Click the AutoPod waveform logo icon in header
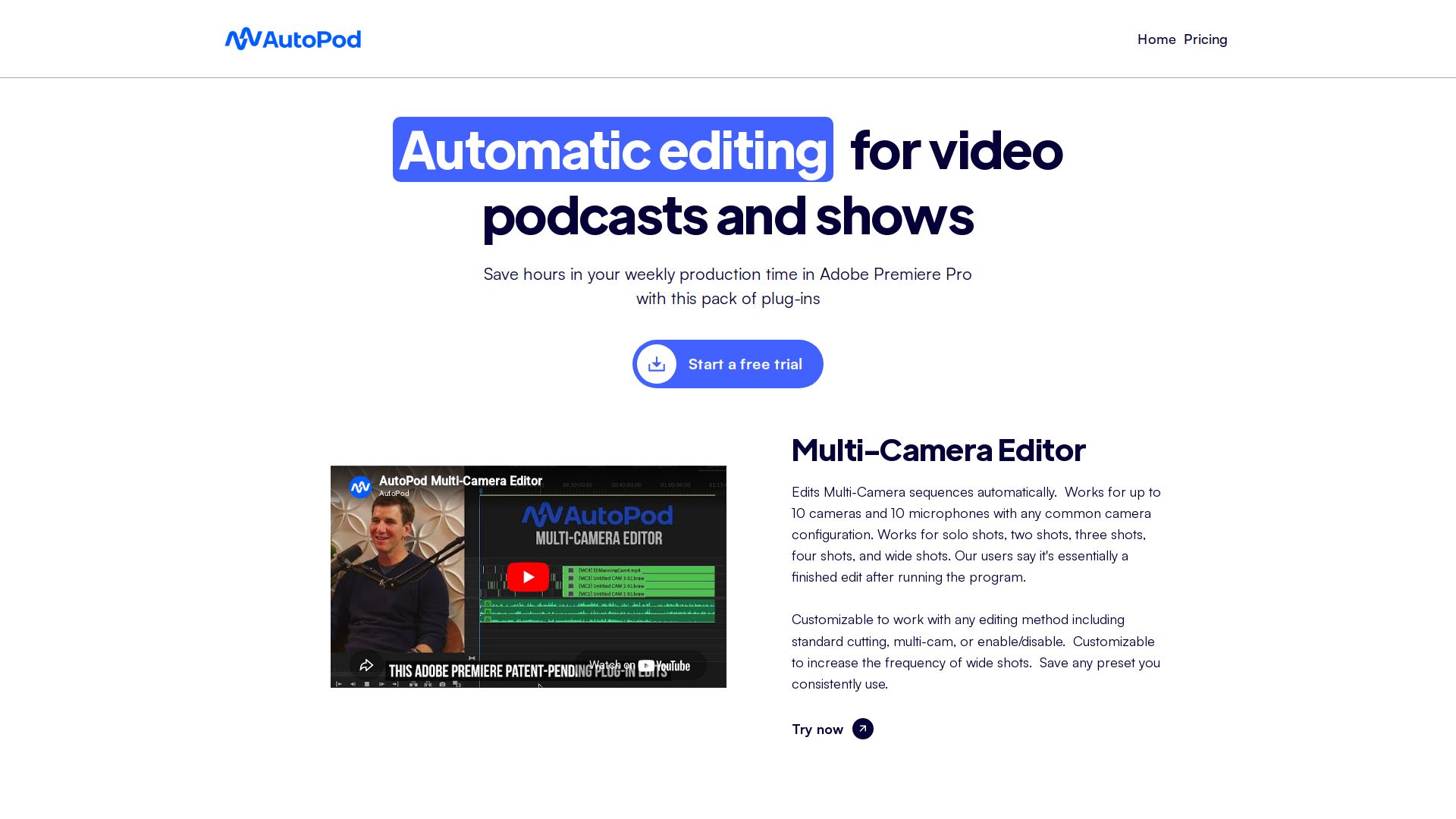This screenshot has height=819, width=1456. 243,39
